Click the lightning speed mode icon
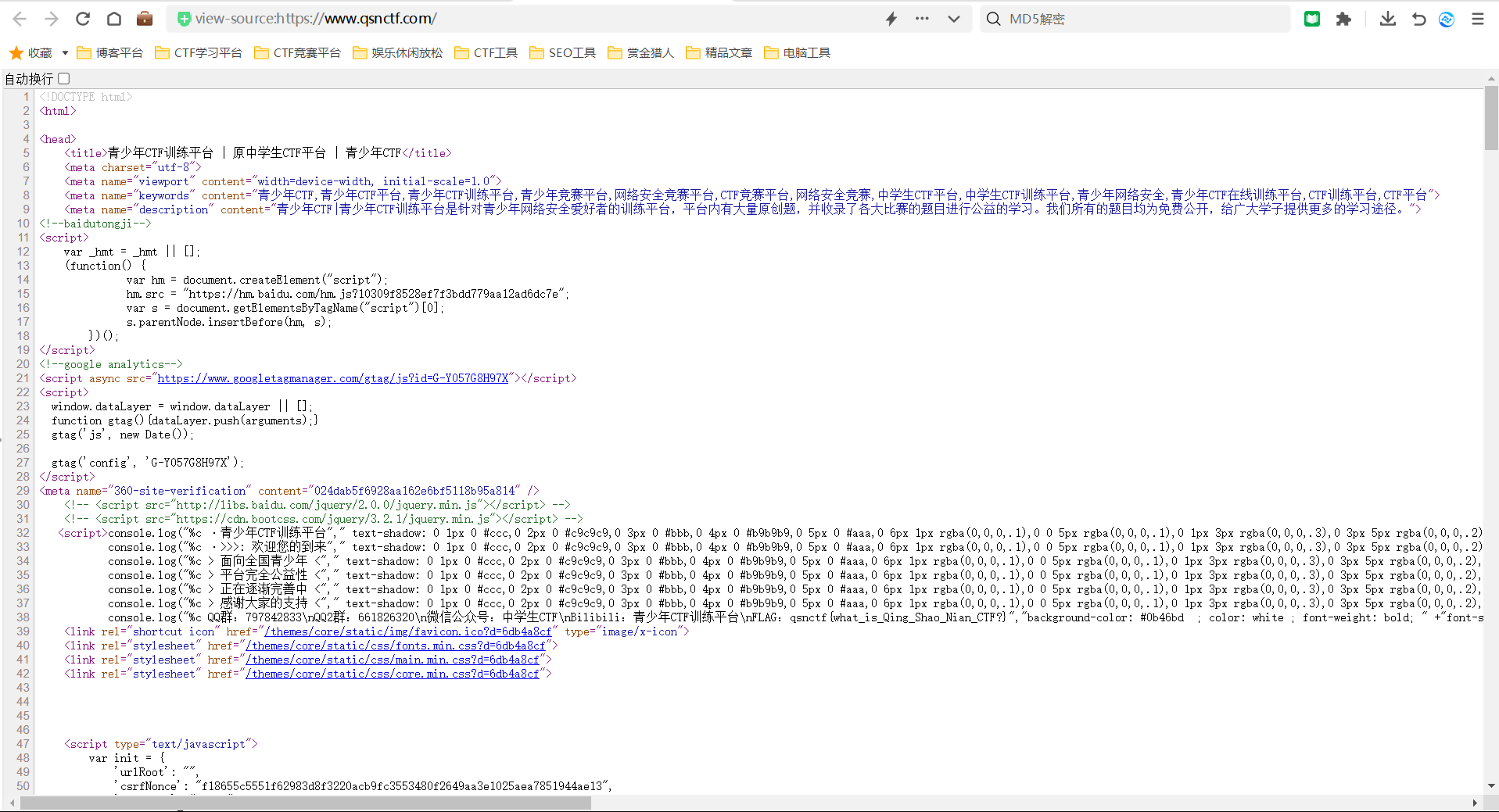Screen dimensions: 1499x812 [891, 19]
